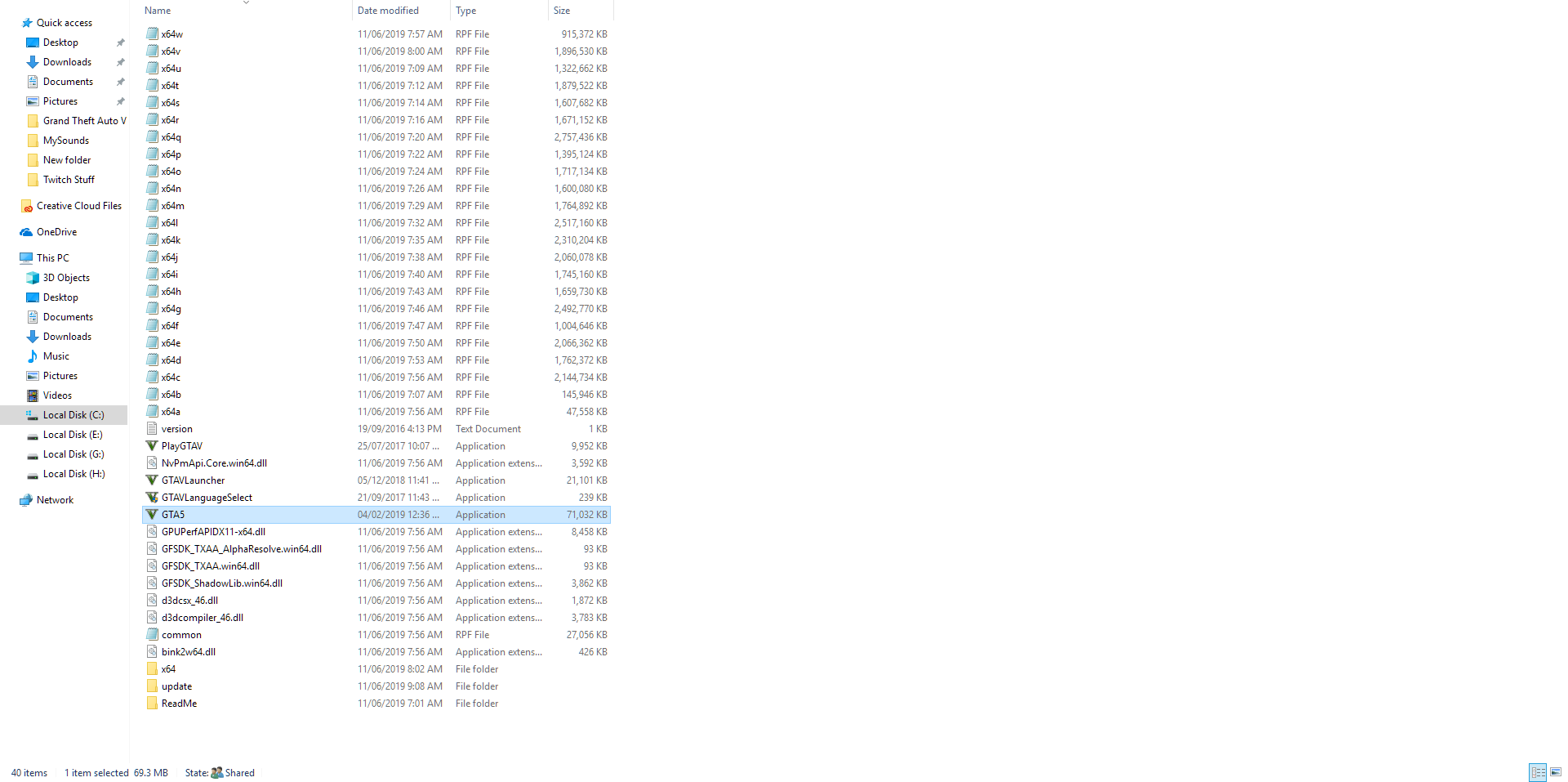Open Desktop under This PC
This screenshot has height=782, width=1568.
[x=60, y=297]
